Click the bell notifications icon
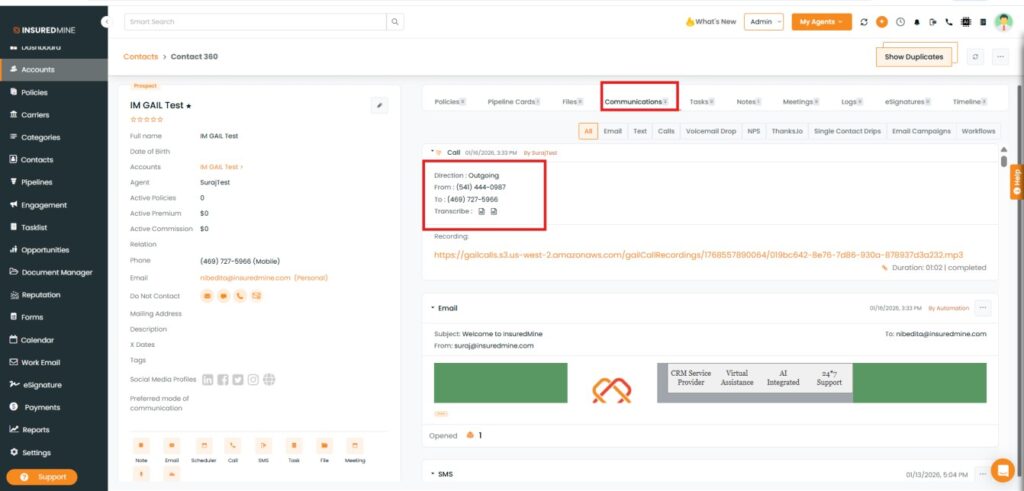The width and height of the screenshot is (1024, 491). point(917,22)
